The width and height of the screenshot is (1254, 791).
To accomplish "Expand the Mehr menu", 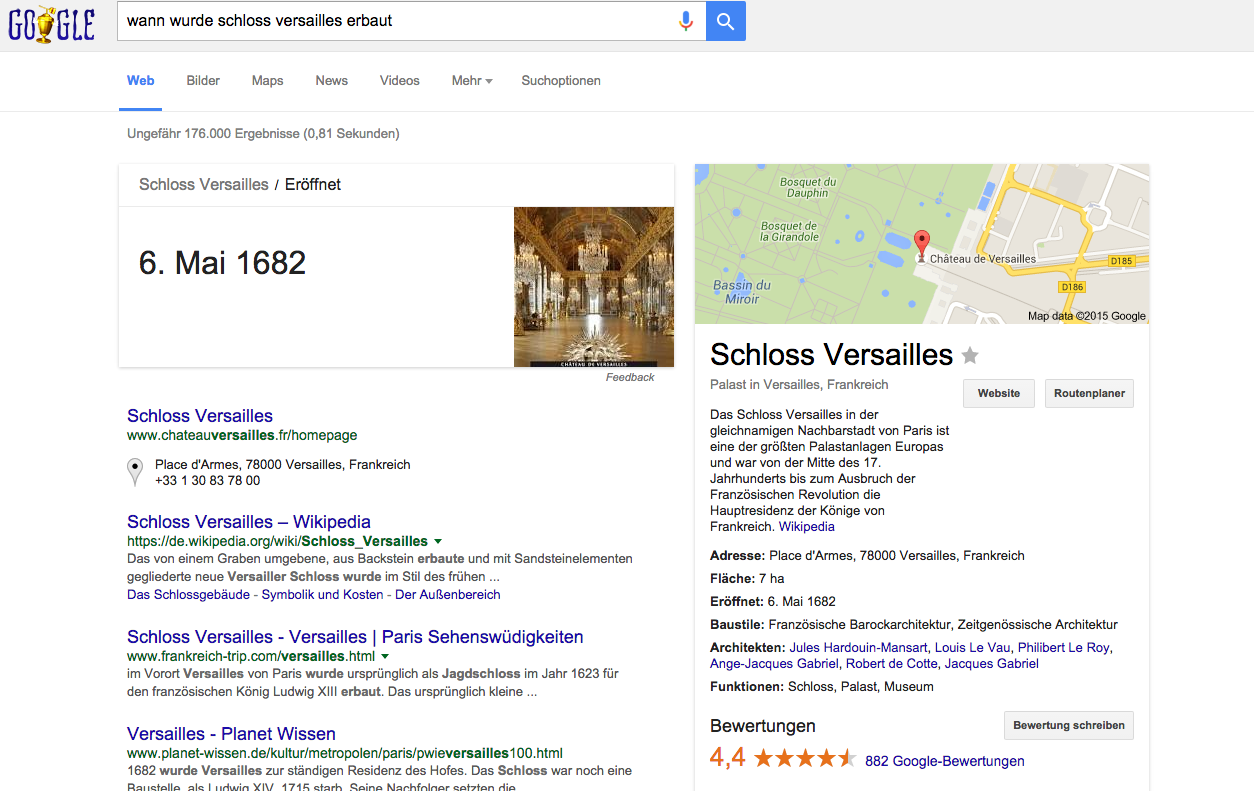I will [472, 81].
